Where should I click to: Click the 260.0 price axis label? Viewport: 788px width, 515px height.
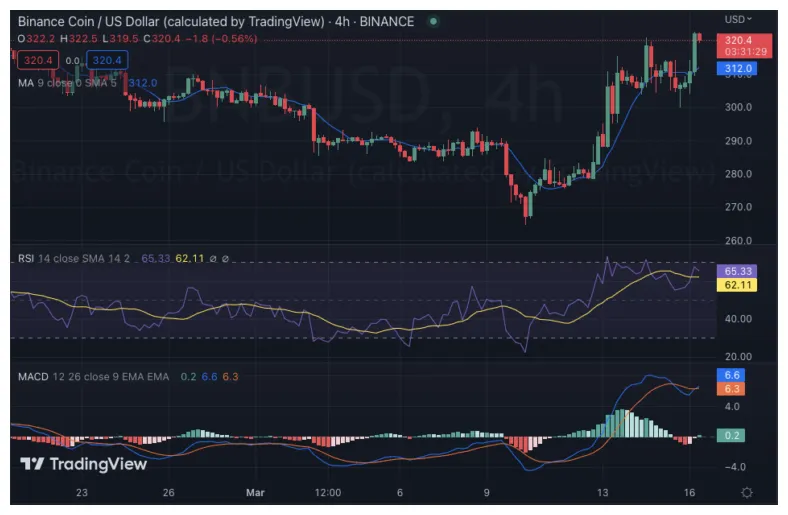point(738,240)
